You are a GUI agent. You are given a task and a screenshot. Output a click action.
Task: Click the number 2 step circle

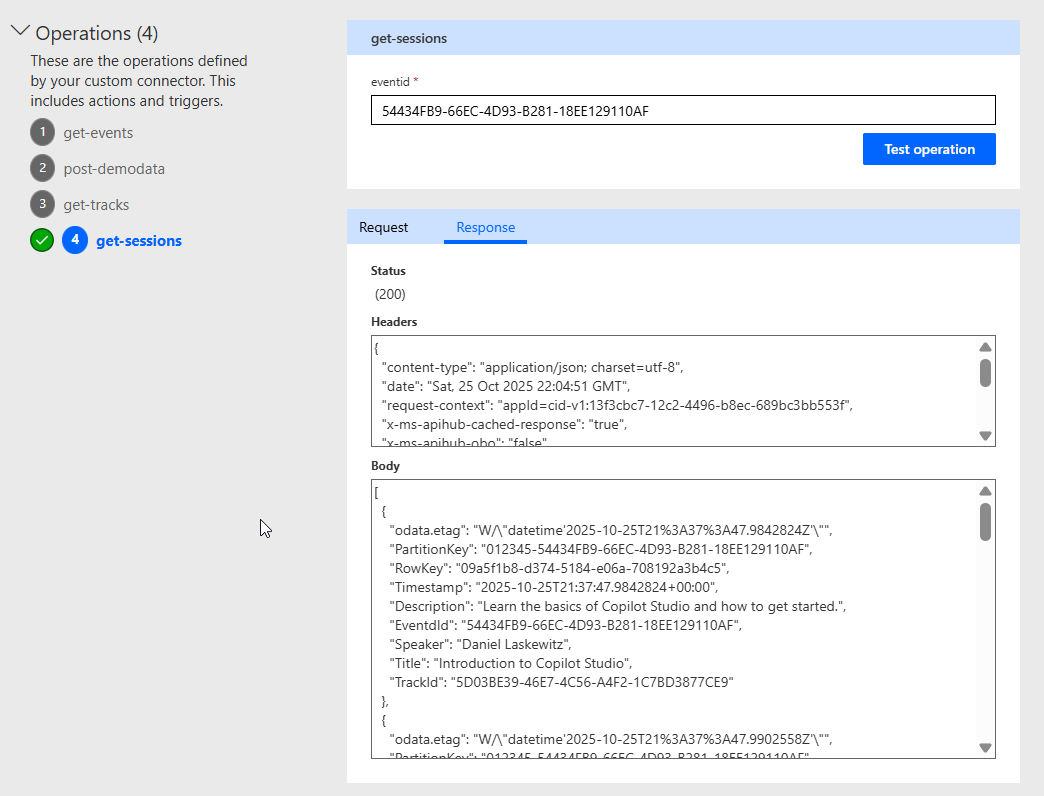point(42,168)
